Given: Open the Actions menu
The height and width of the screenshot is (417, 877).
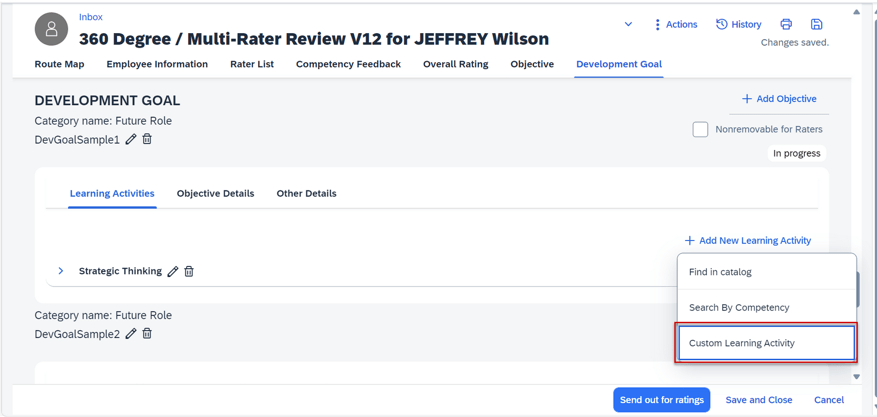Looking at the screenshot, I should [x=675, y=24].
